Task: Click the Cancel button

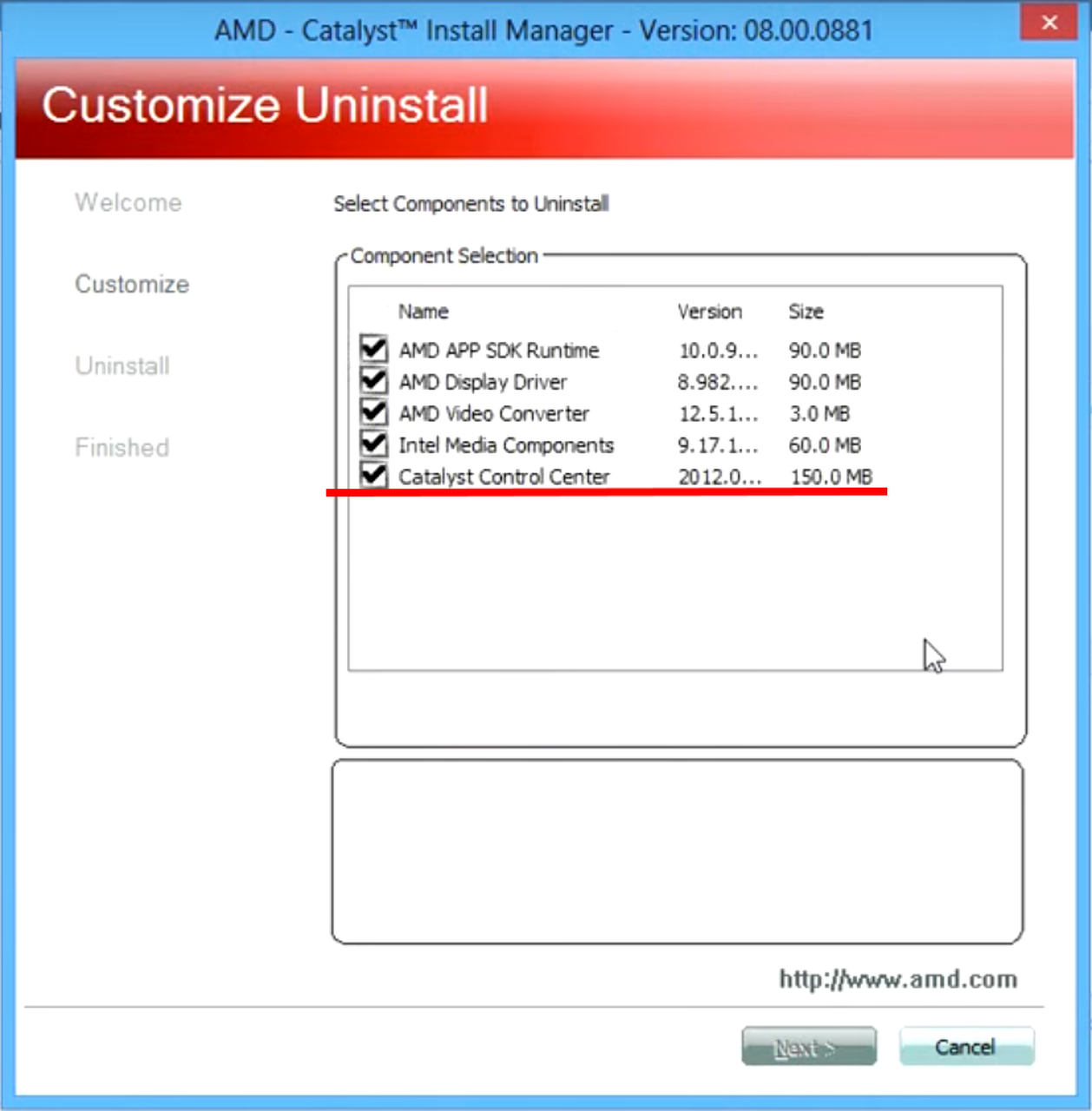Action: tap(966, 1047)
